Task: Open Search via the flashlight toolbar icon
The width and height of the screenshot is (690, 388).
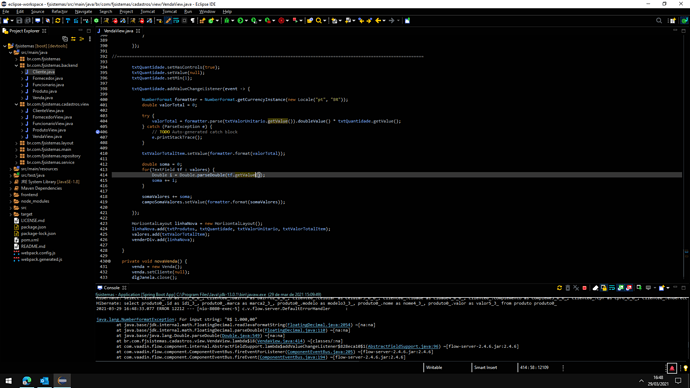Action: [x=319, y=20]
